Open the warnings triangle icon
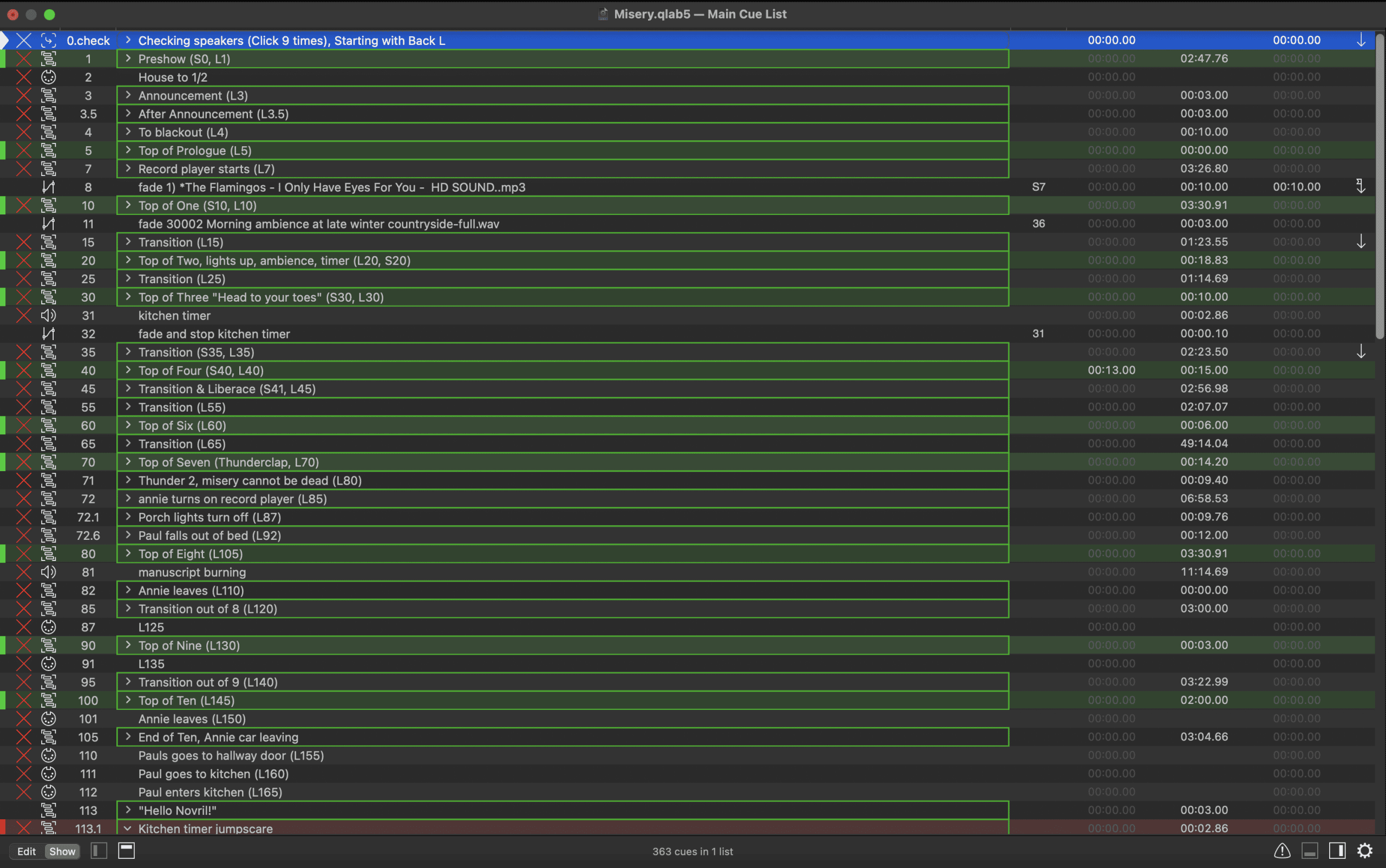The width and height of the screenshot is (1386, 868). [x=1282, y=851]
